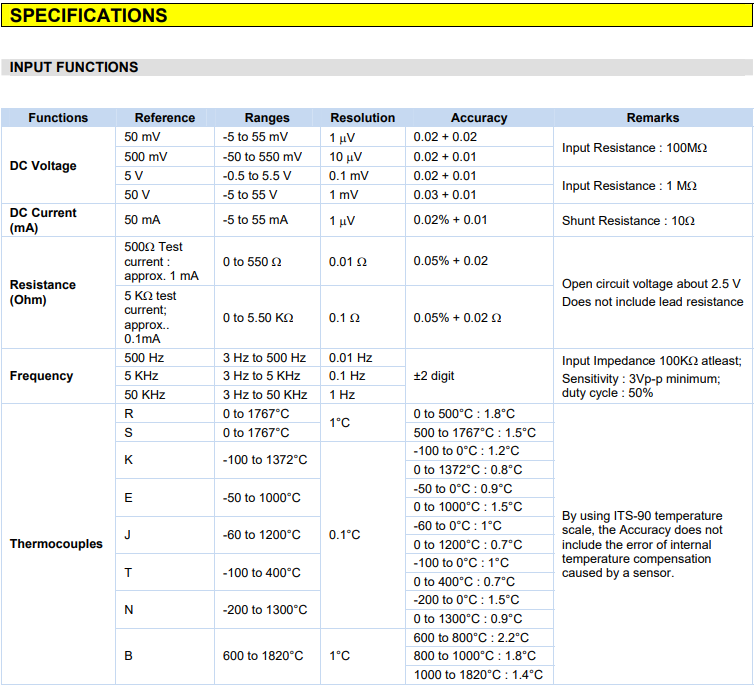Click the Thermocouples row label
The height and width of the screenshot is (685, 755).
58,544
